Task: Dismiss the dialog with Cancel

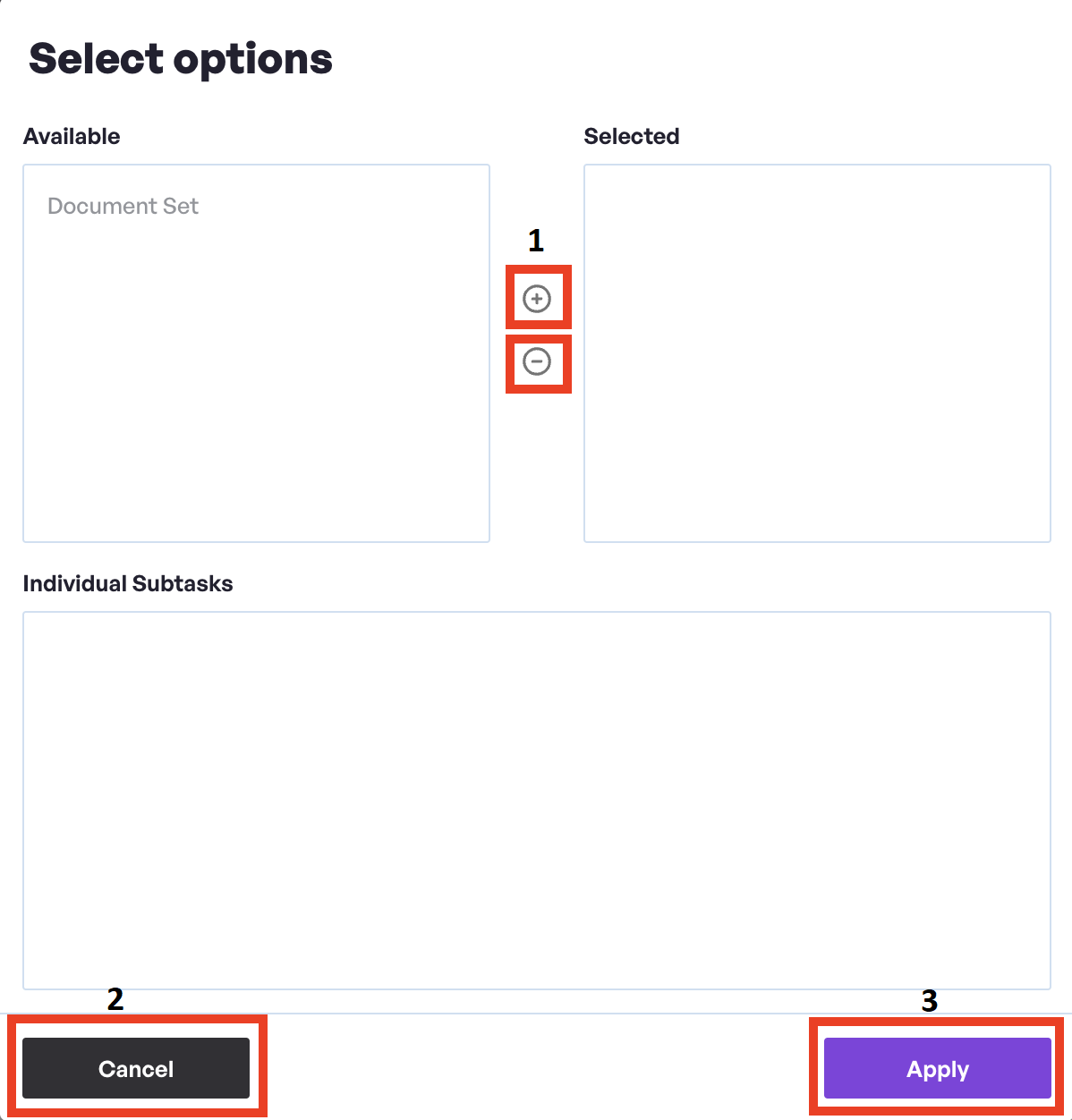Action: click(136, 1068)
